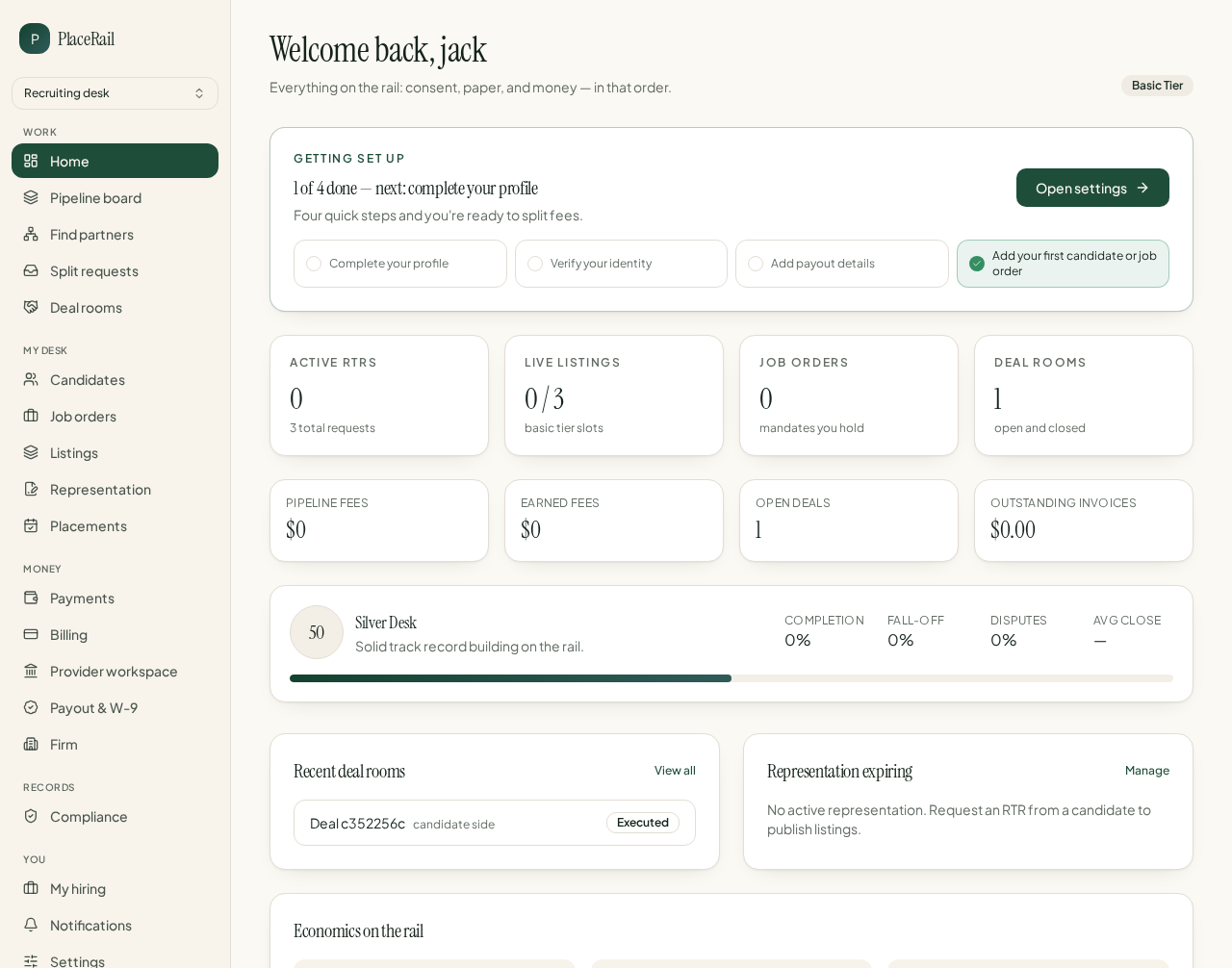Select Candidates under My Desk

pyautogui.click(x=115, y=379)
